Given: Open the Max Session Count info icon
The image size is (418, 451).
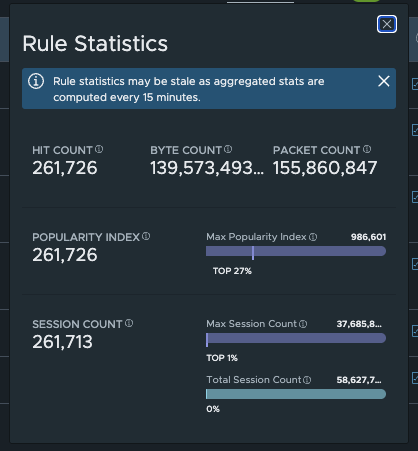Looking at the screenshot, I should pyautogui.click(x=303, y=324).
